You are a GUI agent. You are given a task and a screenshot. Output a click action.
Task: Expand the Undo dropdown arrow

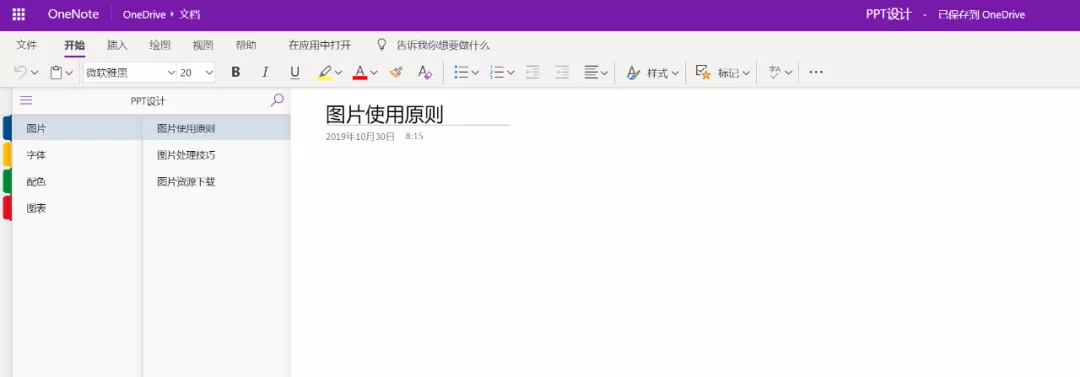pos(34,72)
